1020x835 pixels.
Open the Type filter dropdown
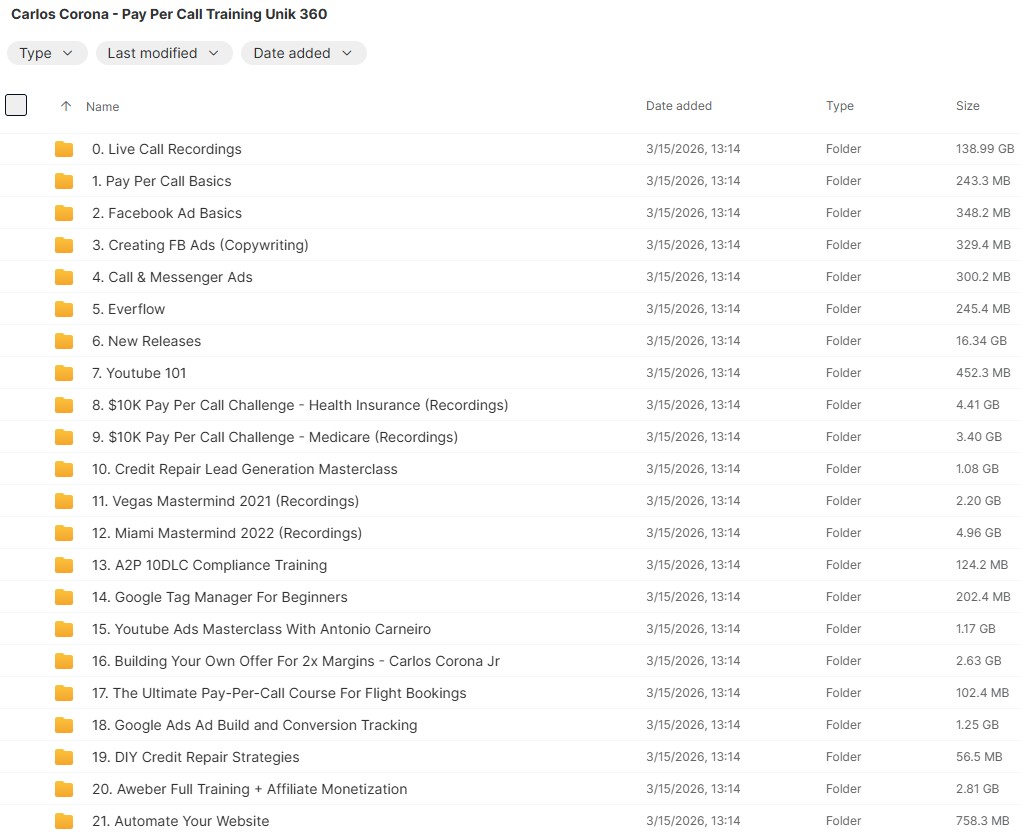(x=47, y=53)
